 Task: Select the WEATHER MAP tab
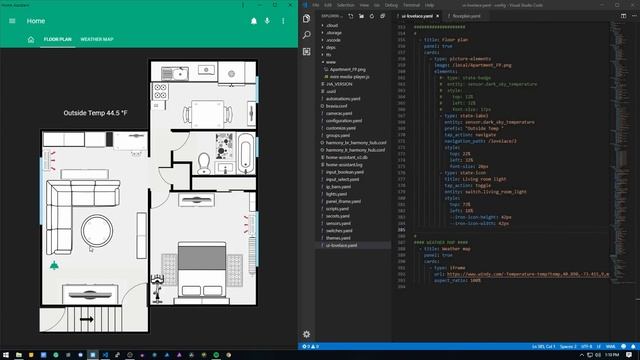coord(97,39)
